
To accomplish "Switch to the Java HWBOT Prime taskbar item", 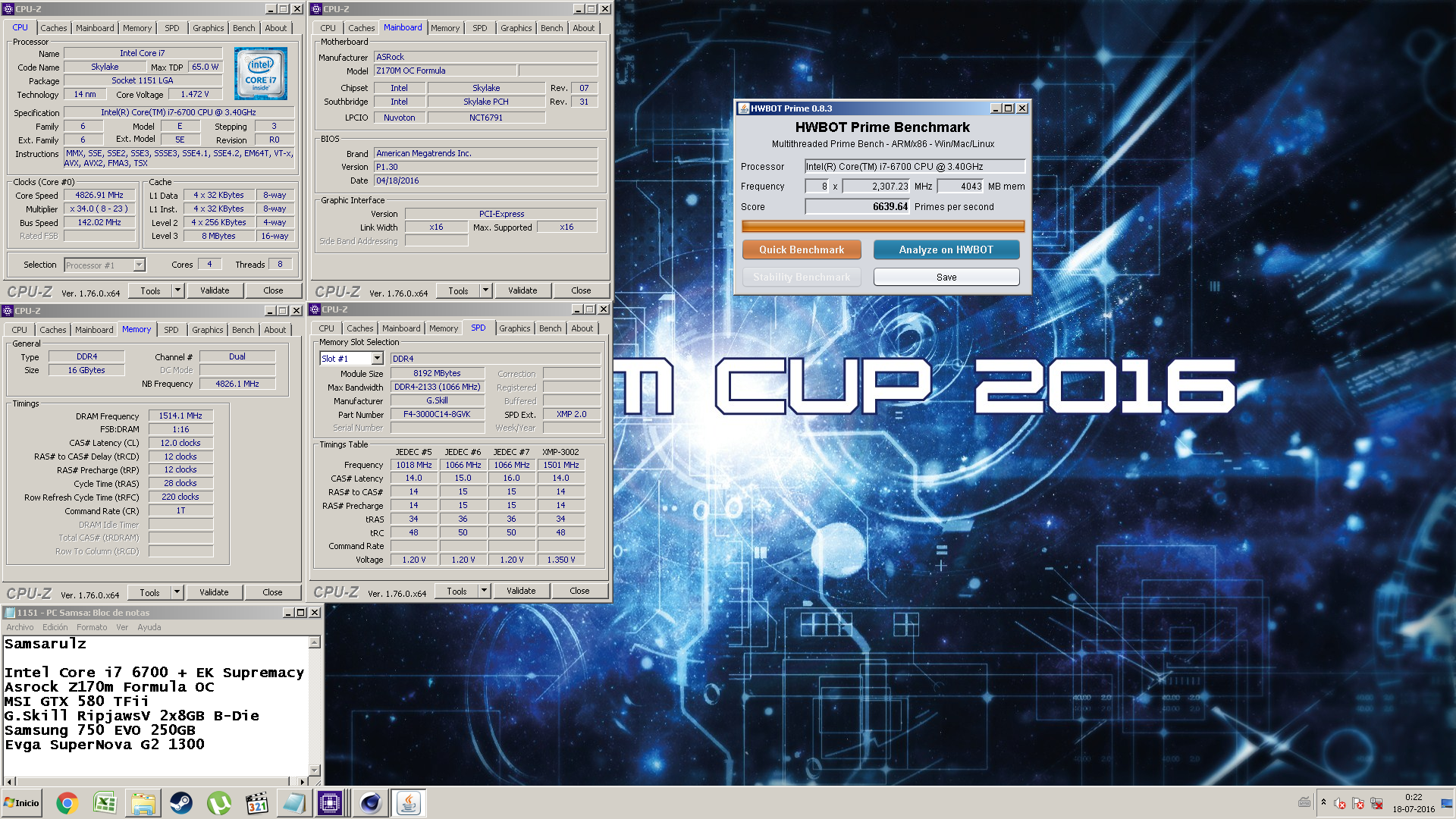I will click(x=408, y=803).
